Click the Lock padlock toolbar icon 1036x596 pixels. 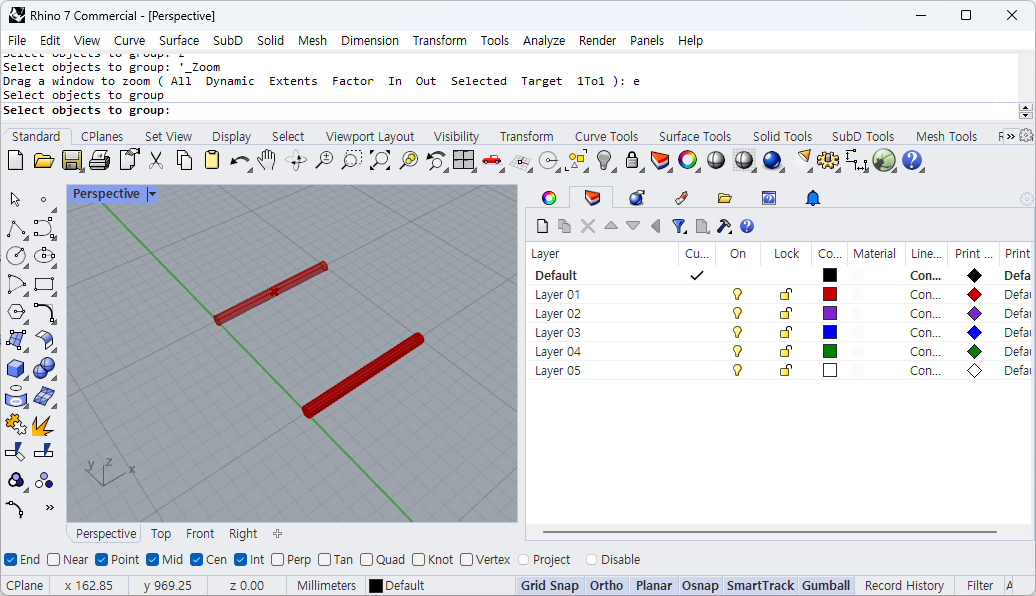632,161
